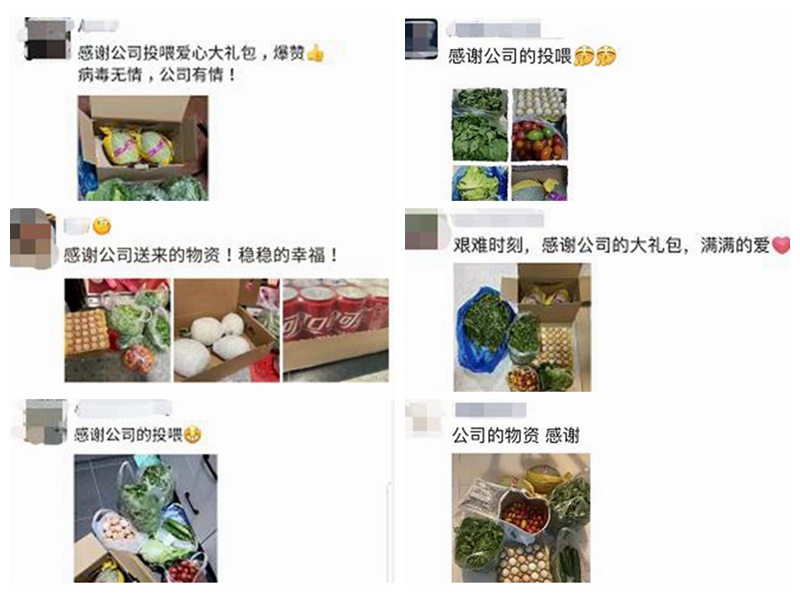Open the white melons in cardboard box photo
This screenshot has width=800, height=600.
[x=227, y=330]
